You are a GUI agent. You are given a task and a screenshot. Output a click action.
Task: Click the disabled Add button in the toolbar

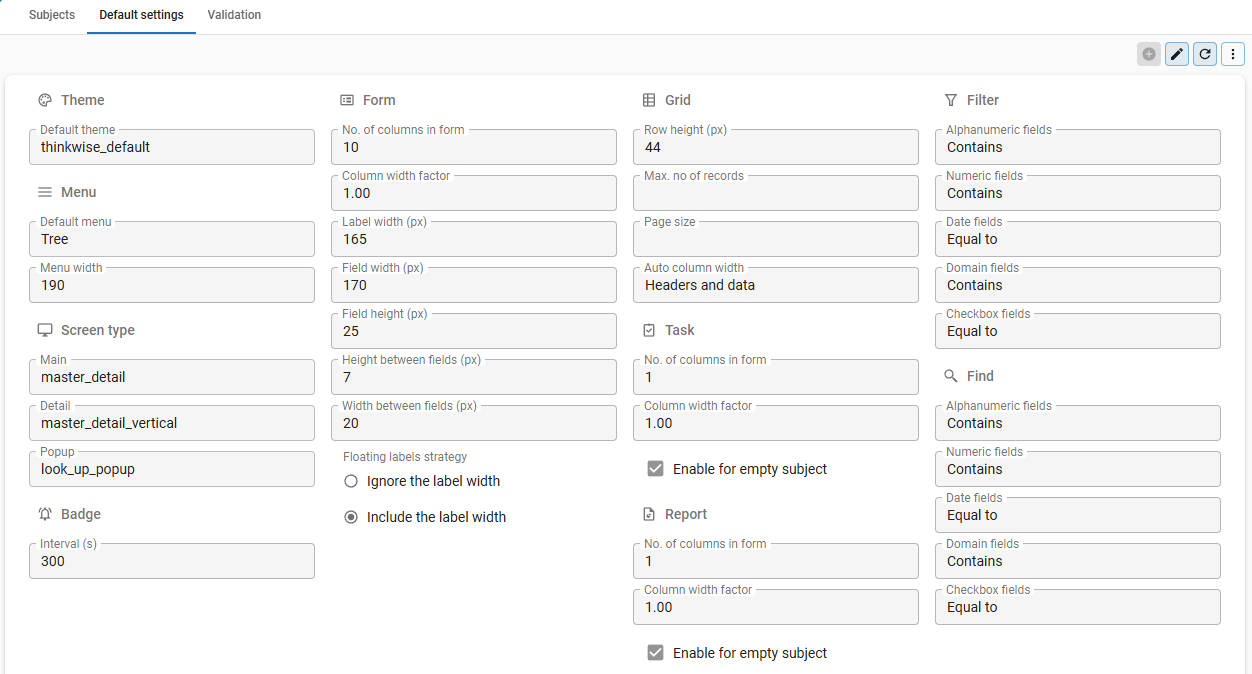[1148, 54]
